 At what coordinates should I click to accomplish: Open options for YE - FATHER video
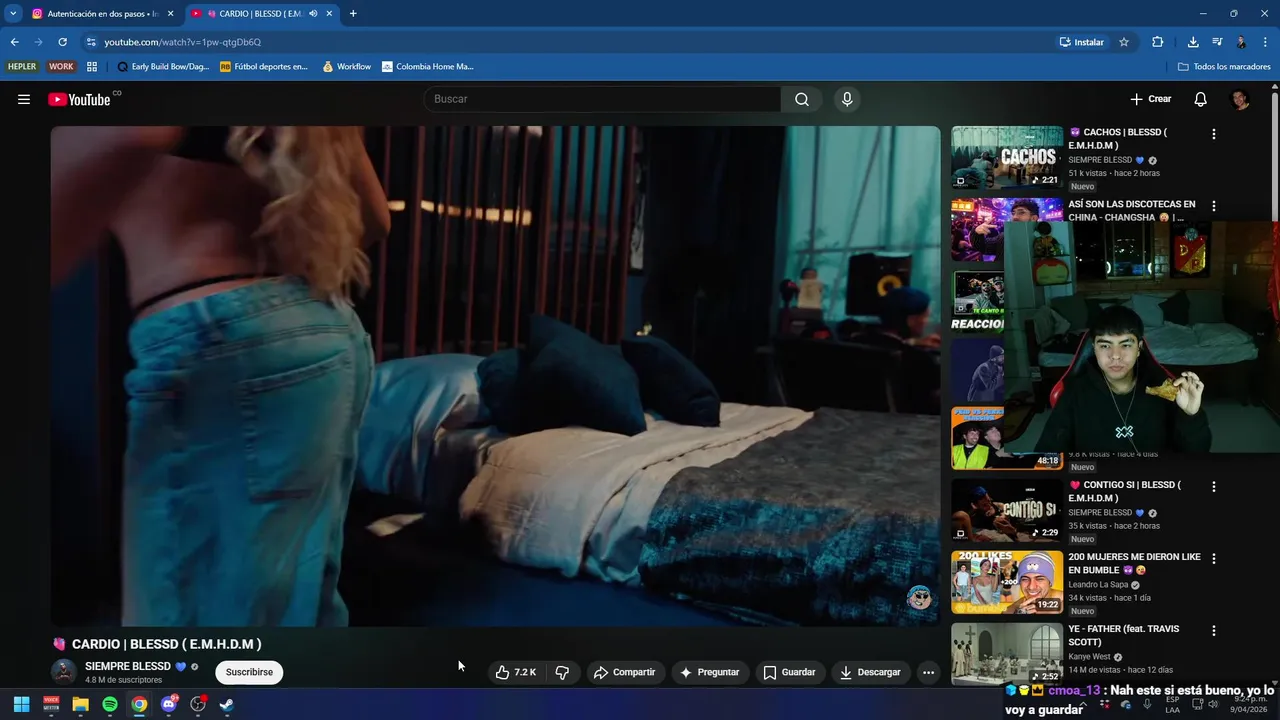coord(1214,631)
